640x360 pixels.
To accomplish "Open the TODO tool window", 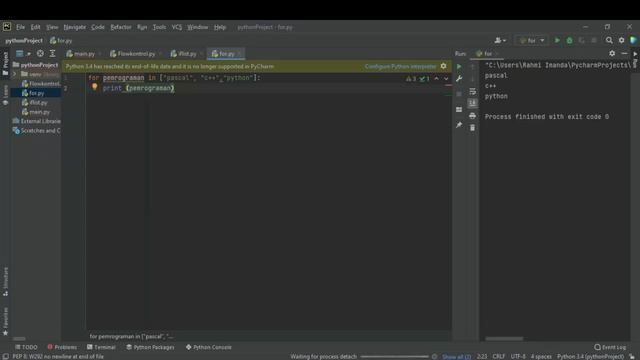I will [26, 347].
